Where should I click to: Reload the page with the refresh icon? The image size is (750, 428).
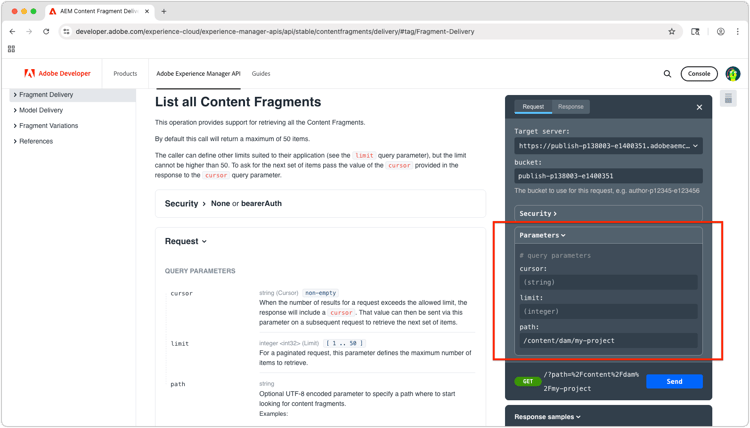(x=46, y=32)
